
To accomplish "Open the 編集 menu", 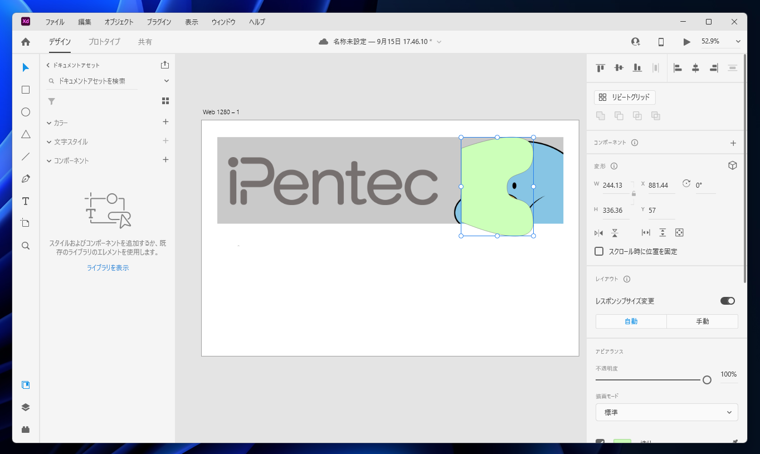I will tap(84, 22).
